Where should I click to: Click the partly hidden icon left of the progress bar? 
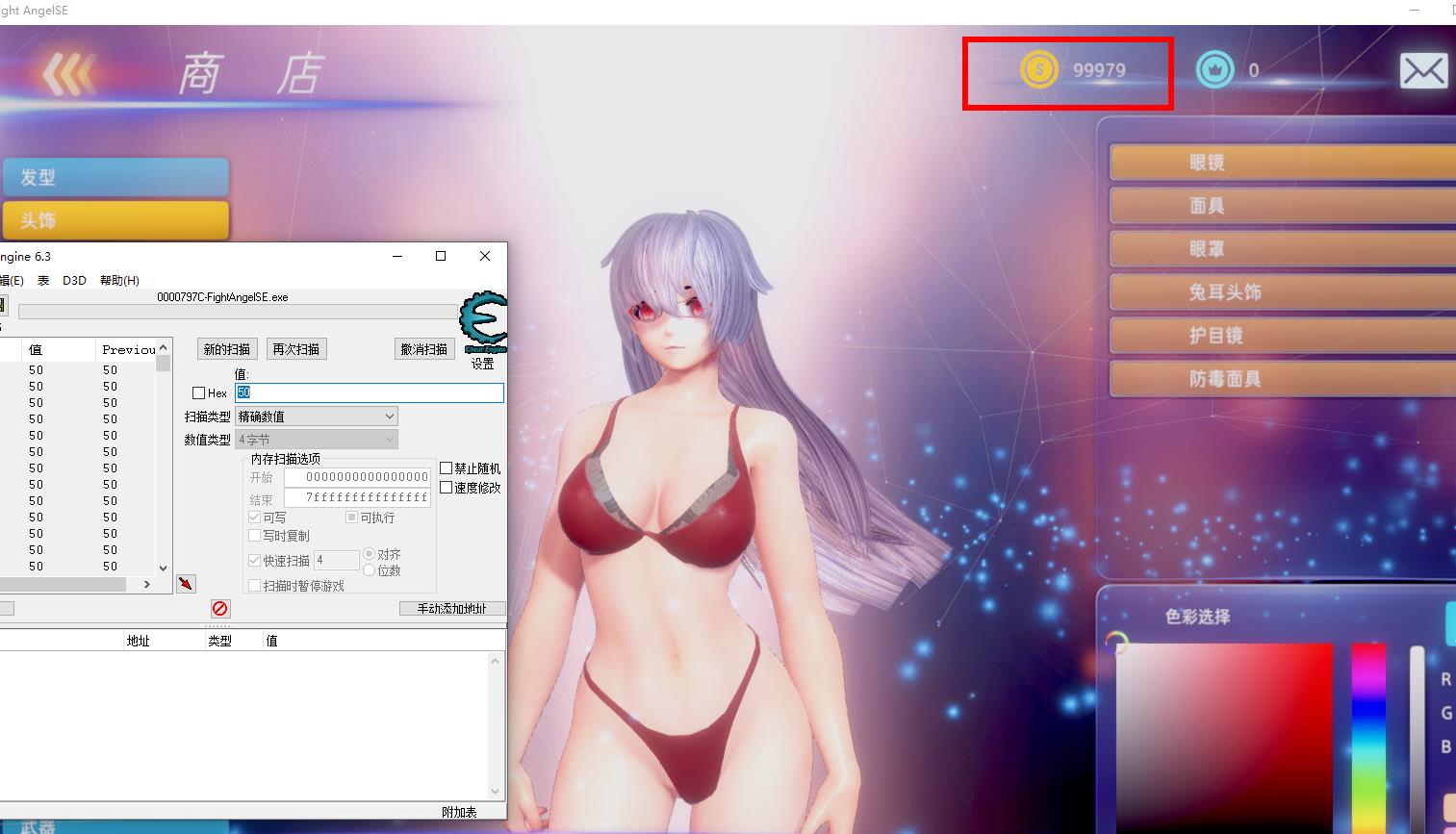pyautogui.click(x=3, y=306)
